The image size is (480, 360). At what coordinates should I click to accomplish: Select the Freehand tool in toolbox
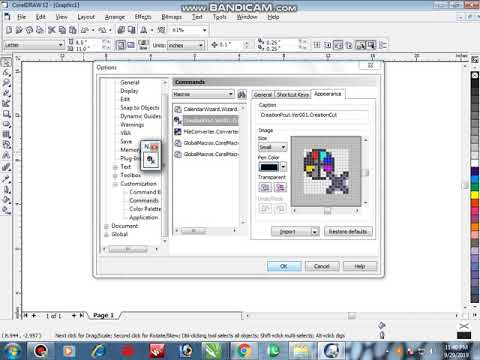coord(6,93)
